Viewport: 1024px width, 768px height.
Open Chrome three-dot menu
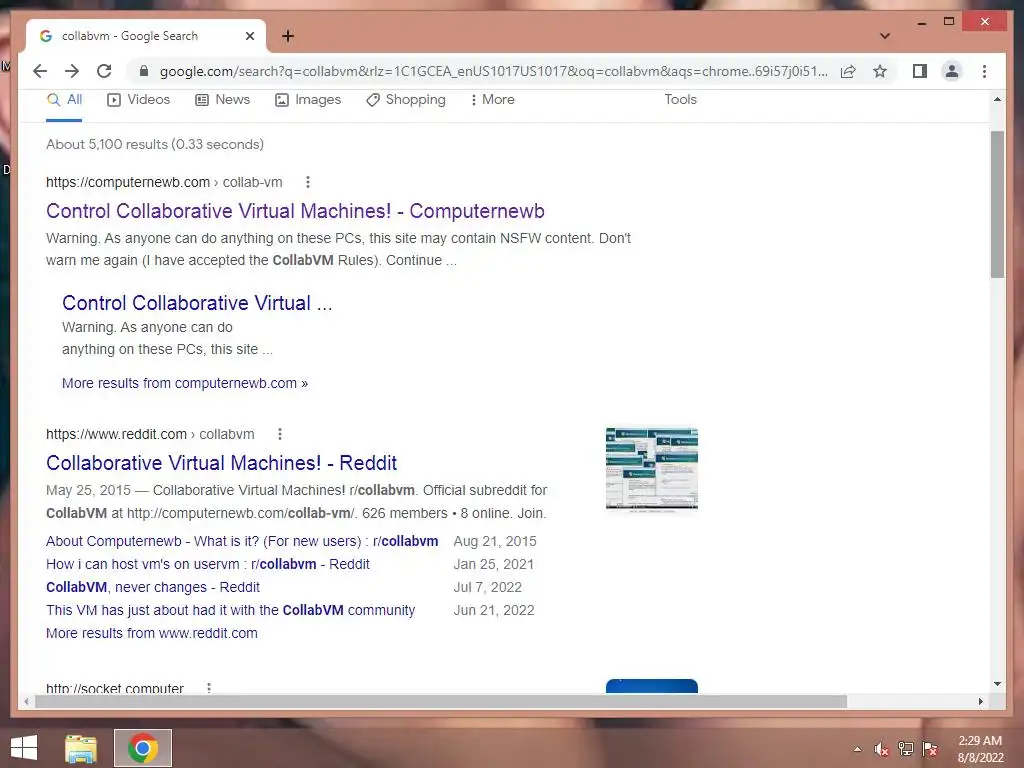coord(984,71)
